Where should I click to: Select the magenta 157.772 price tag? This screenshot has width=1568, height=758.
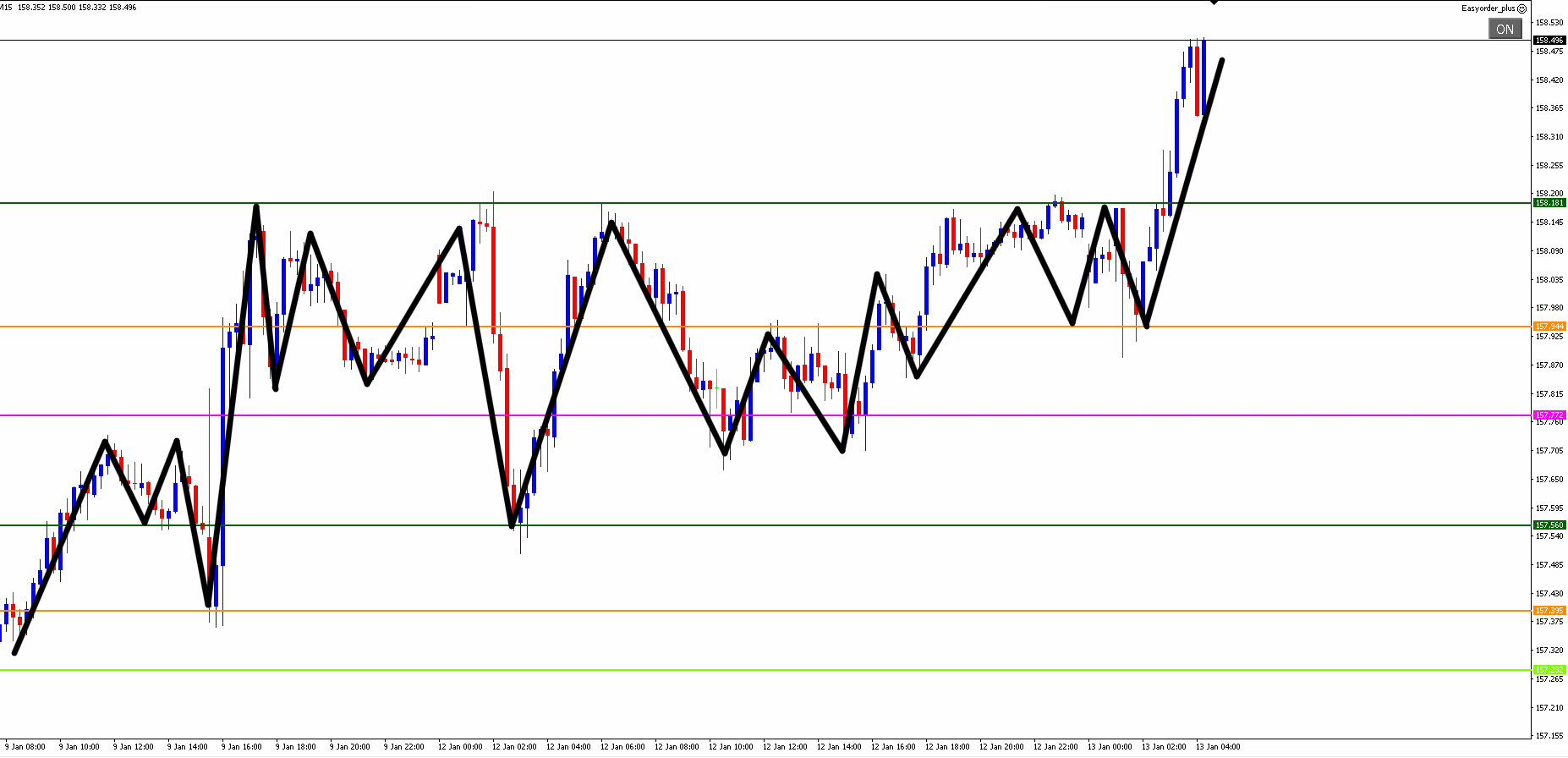1549,415
